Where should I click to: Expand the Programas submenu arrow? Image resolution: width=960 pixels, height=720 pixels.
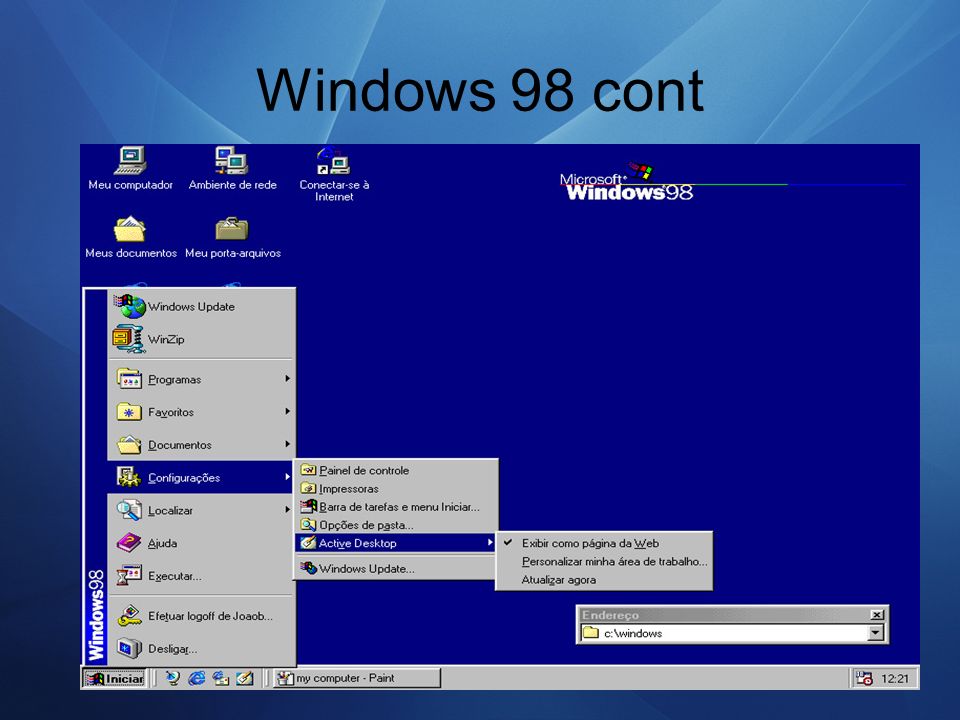click(287, 379)
